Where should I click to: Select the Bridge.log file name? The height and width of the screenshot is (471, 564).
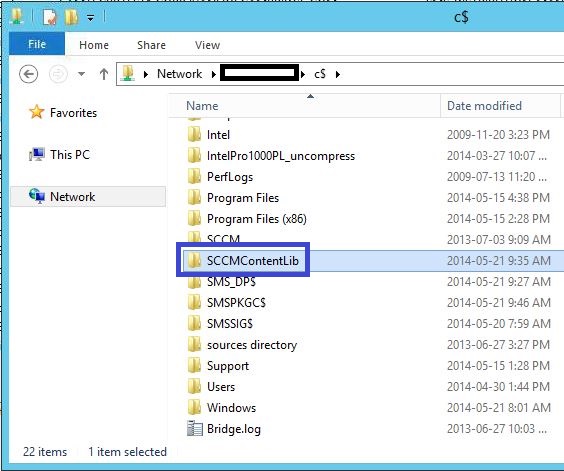coord(234,429)
